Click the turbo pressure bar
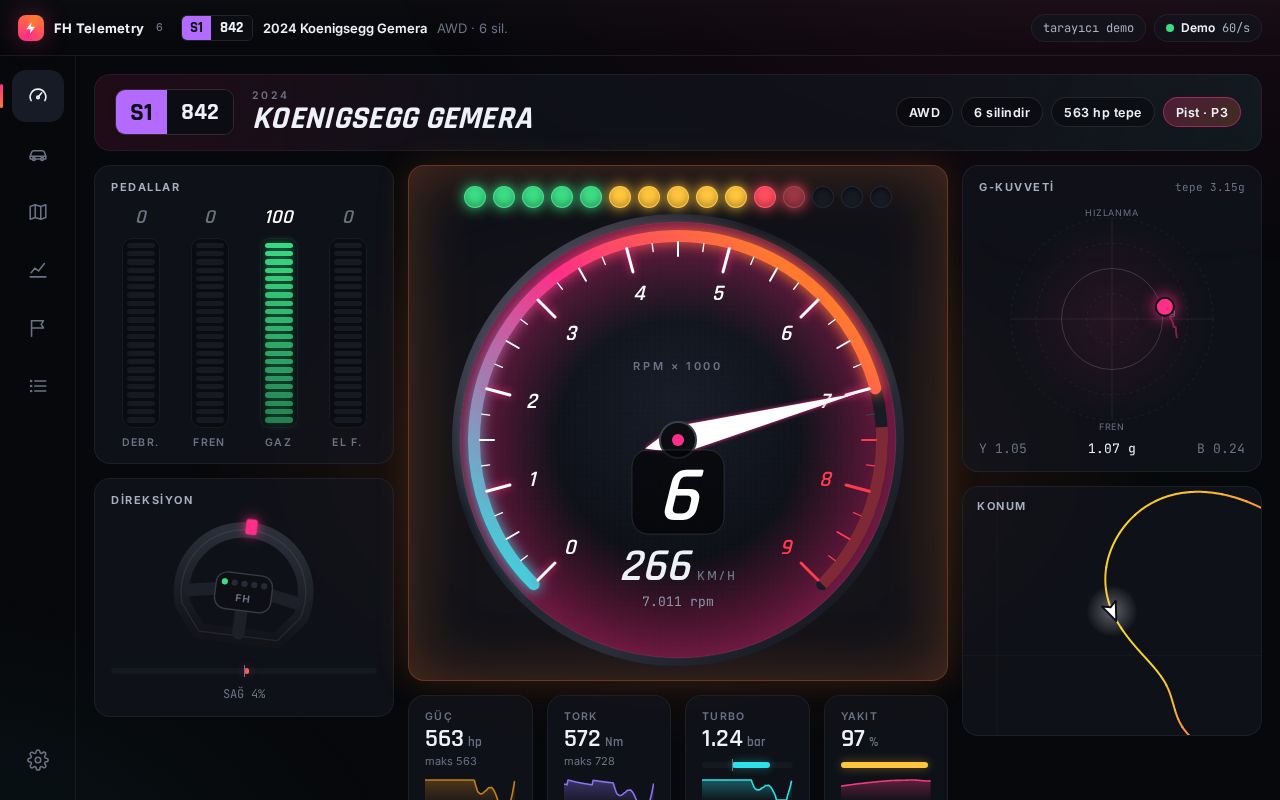Viewport: 1280px width, 800px height. pyautogui.click(x=747, y=765)
